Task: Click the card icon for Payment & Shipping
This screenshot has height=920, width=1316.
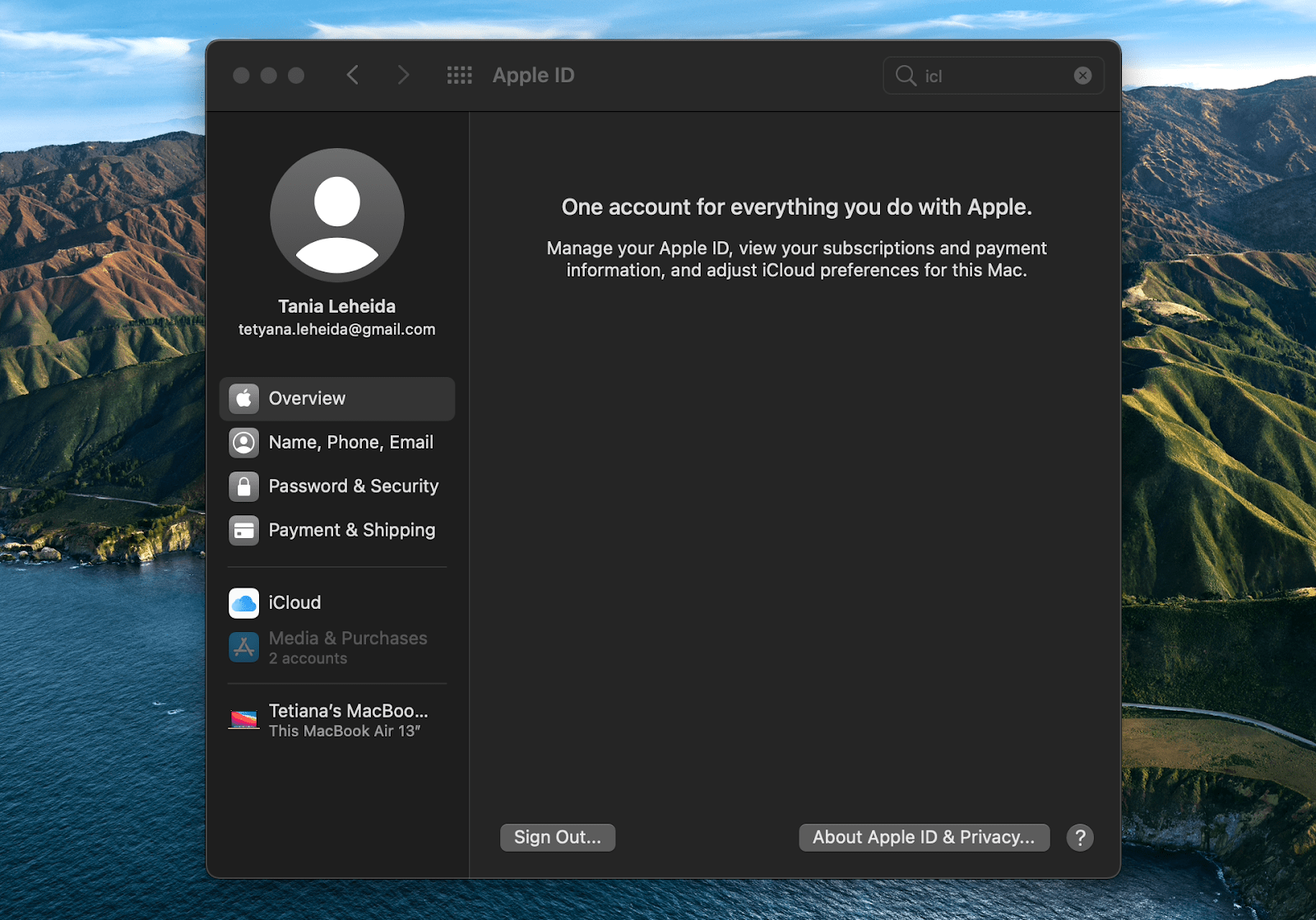Action: tap(243, 531)
